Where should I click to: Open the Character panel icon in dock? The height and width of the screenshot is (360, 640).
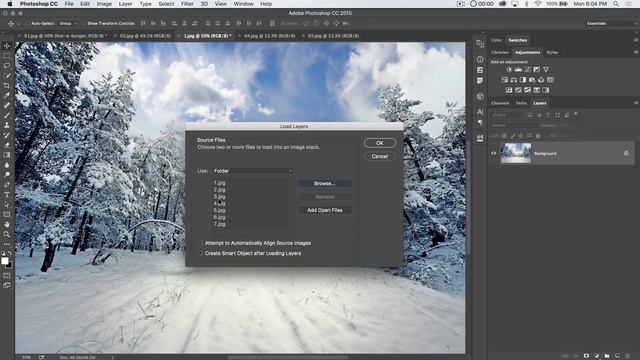480,111
